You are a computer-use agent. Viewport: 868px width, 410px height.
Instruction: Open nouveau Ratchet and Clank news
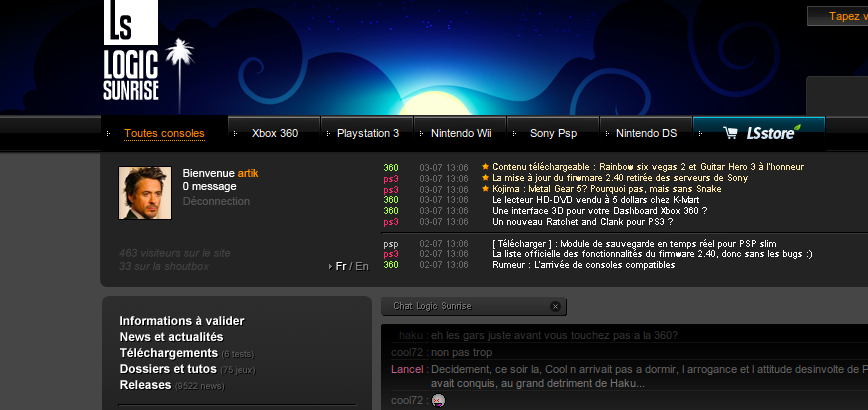(582, 222)
